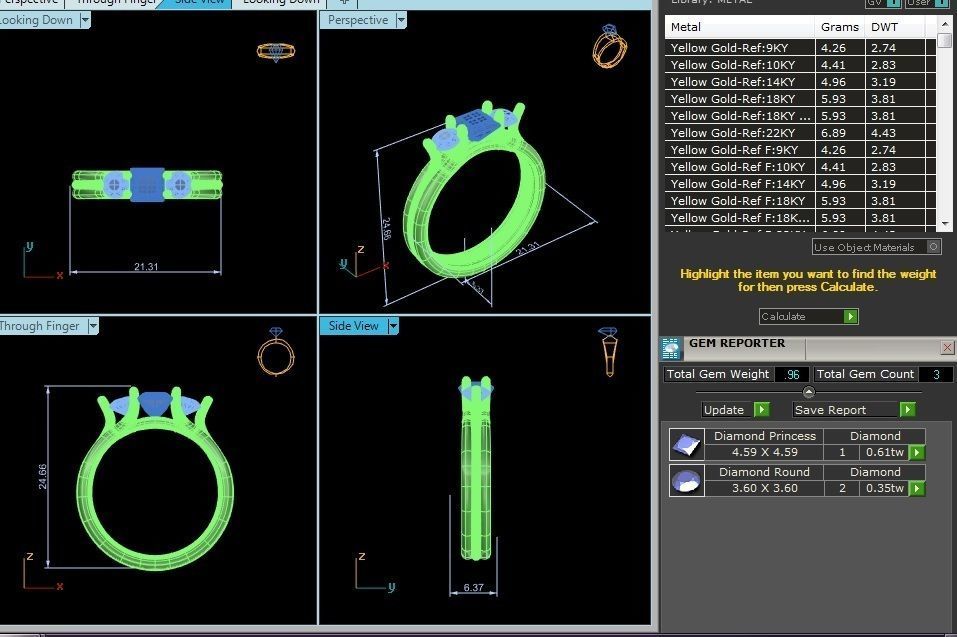Screen dimensions: 957x637
Task: Select Yellow Gold-Ref:18KY row
Action: (800, 99)
